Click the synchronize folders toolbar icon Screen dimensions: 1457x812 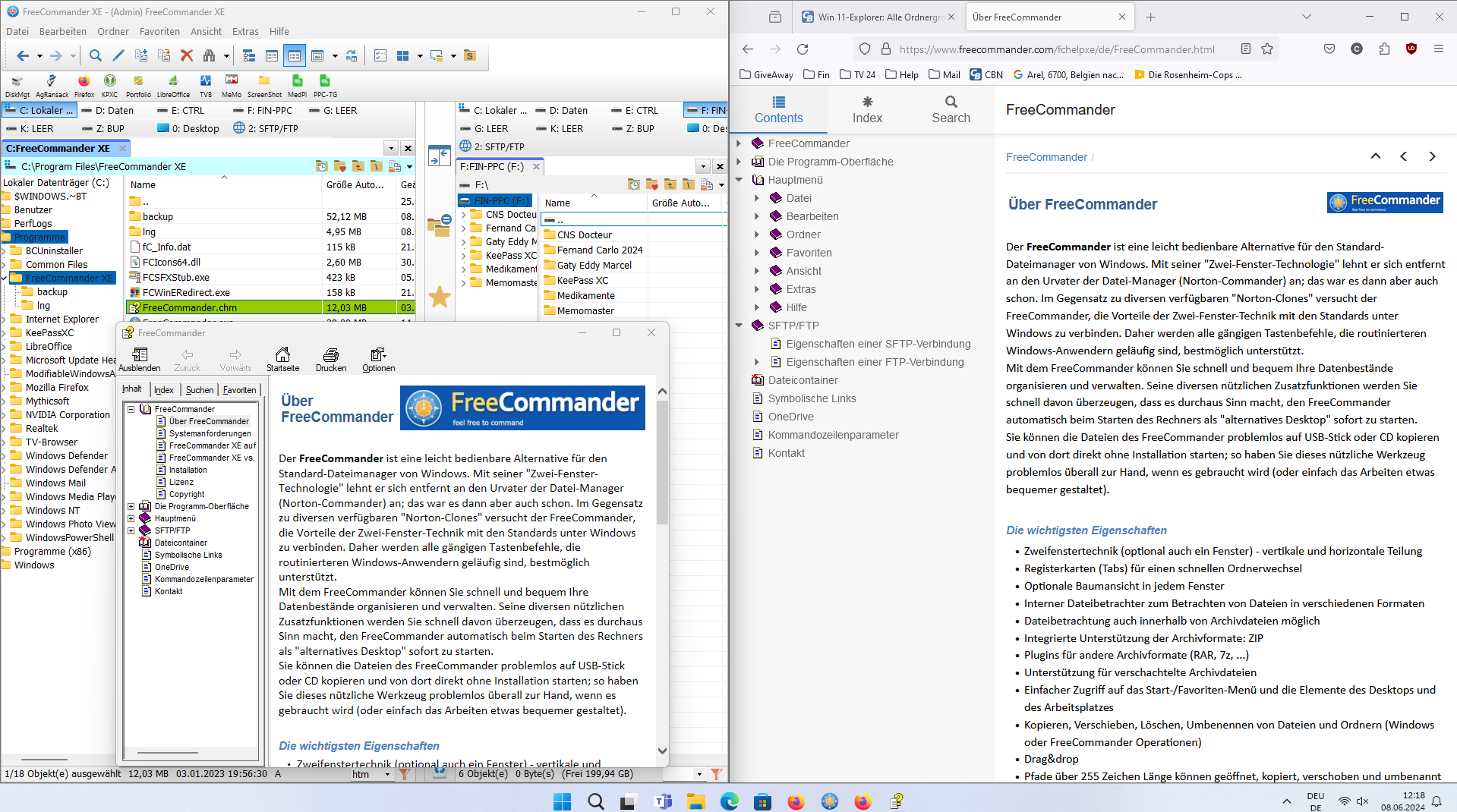tap(352, 55)
